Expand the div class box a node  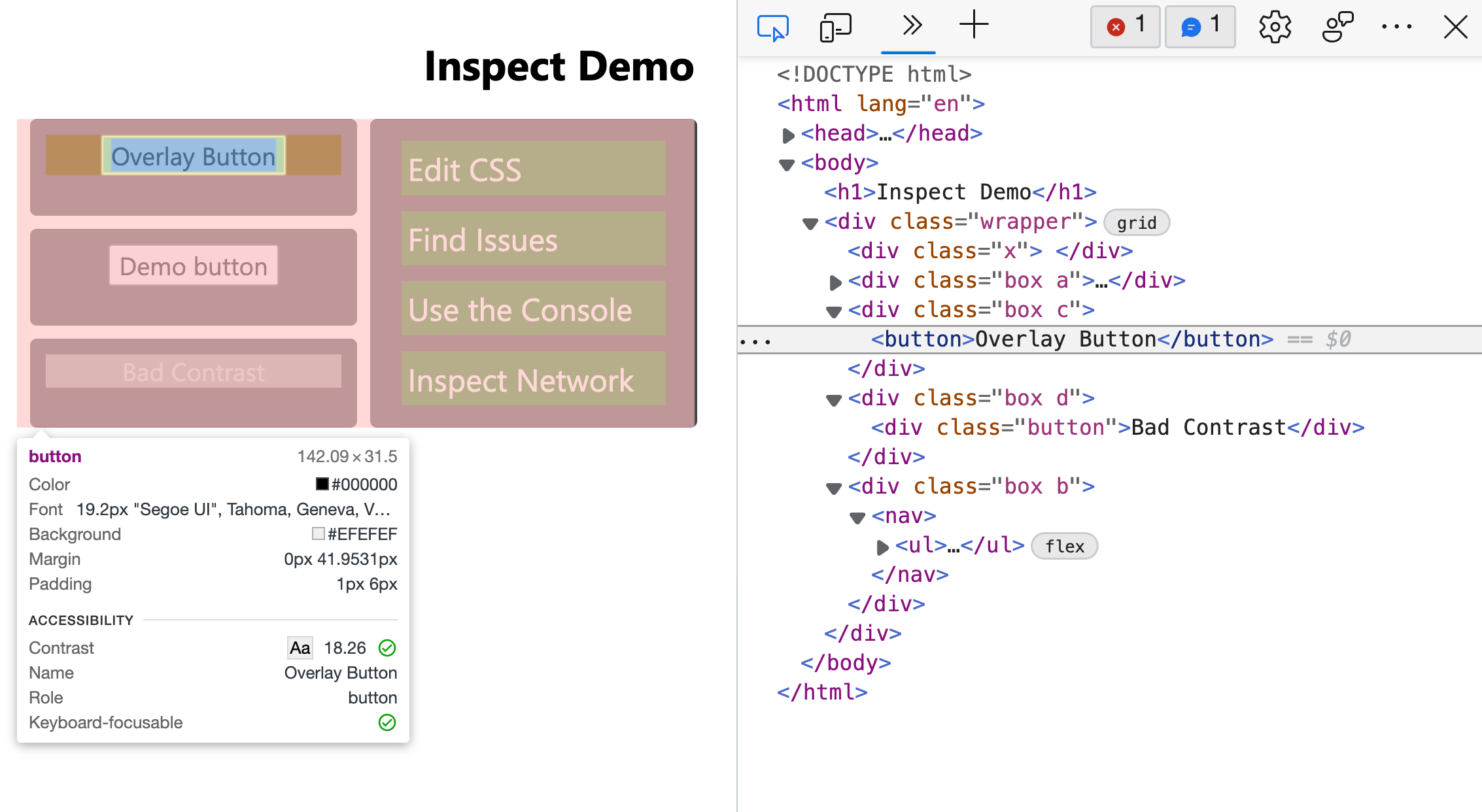[x=835, y=282]
